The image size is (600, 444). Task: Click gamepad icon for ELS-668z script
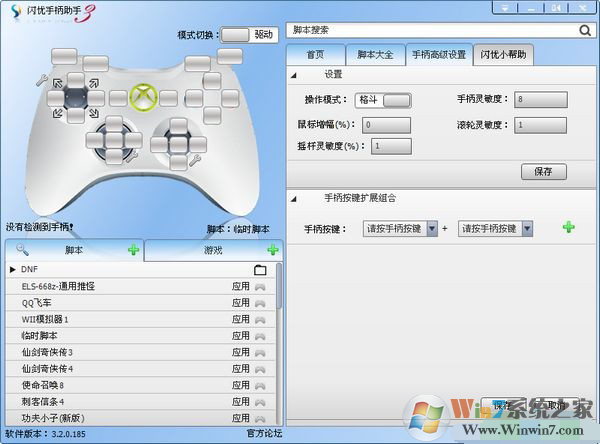[x=260, y=287]
